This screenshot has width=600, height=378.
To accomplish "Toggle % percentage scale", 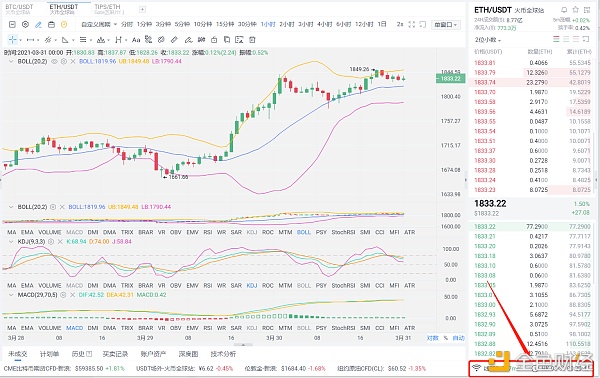I will pyautogui.click(x=445, y=338).
